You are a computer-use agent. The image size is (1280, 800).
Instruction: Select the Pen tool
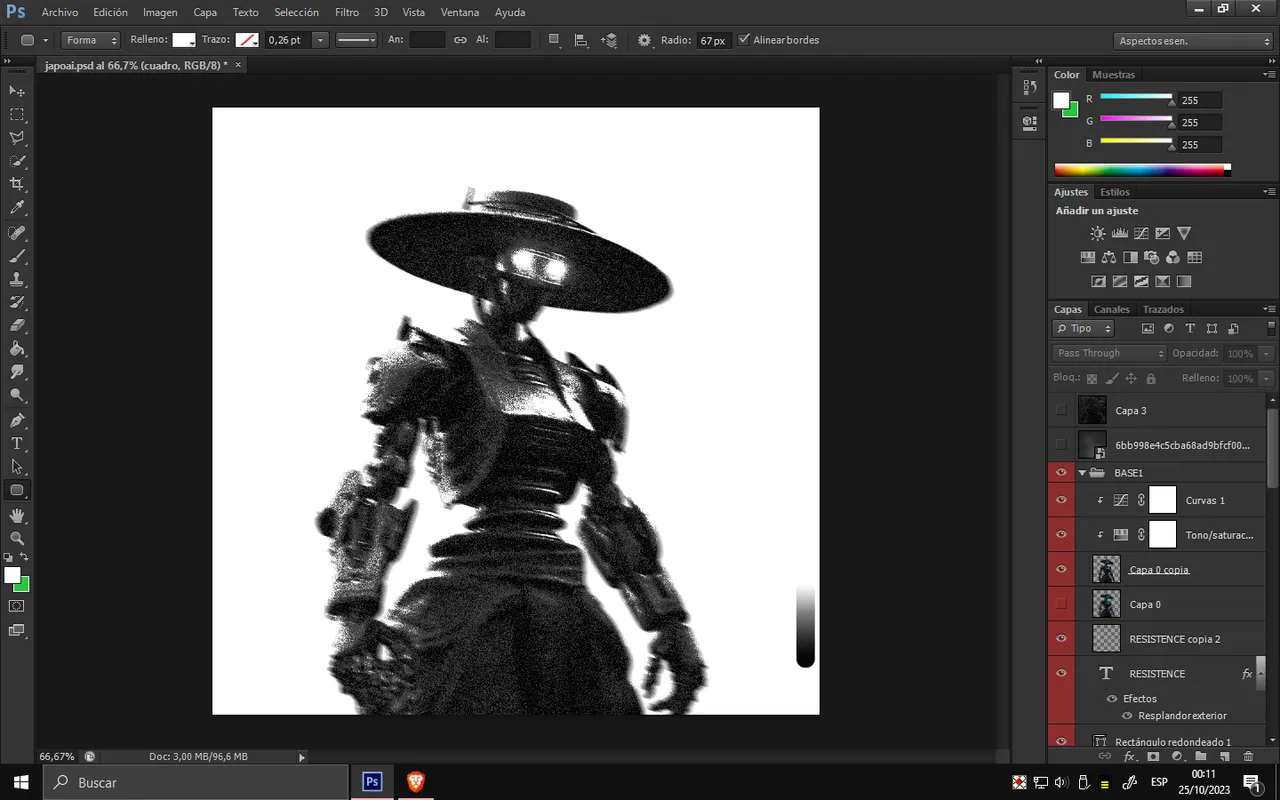[x=17, y=420]
